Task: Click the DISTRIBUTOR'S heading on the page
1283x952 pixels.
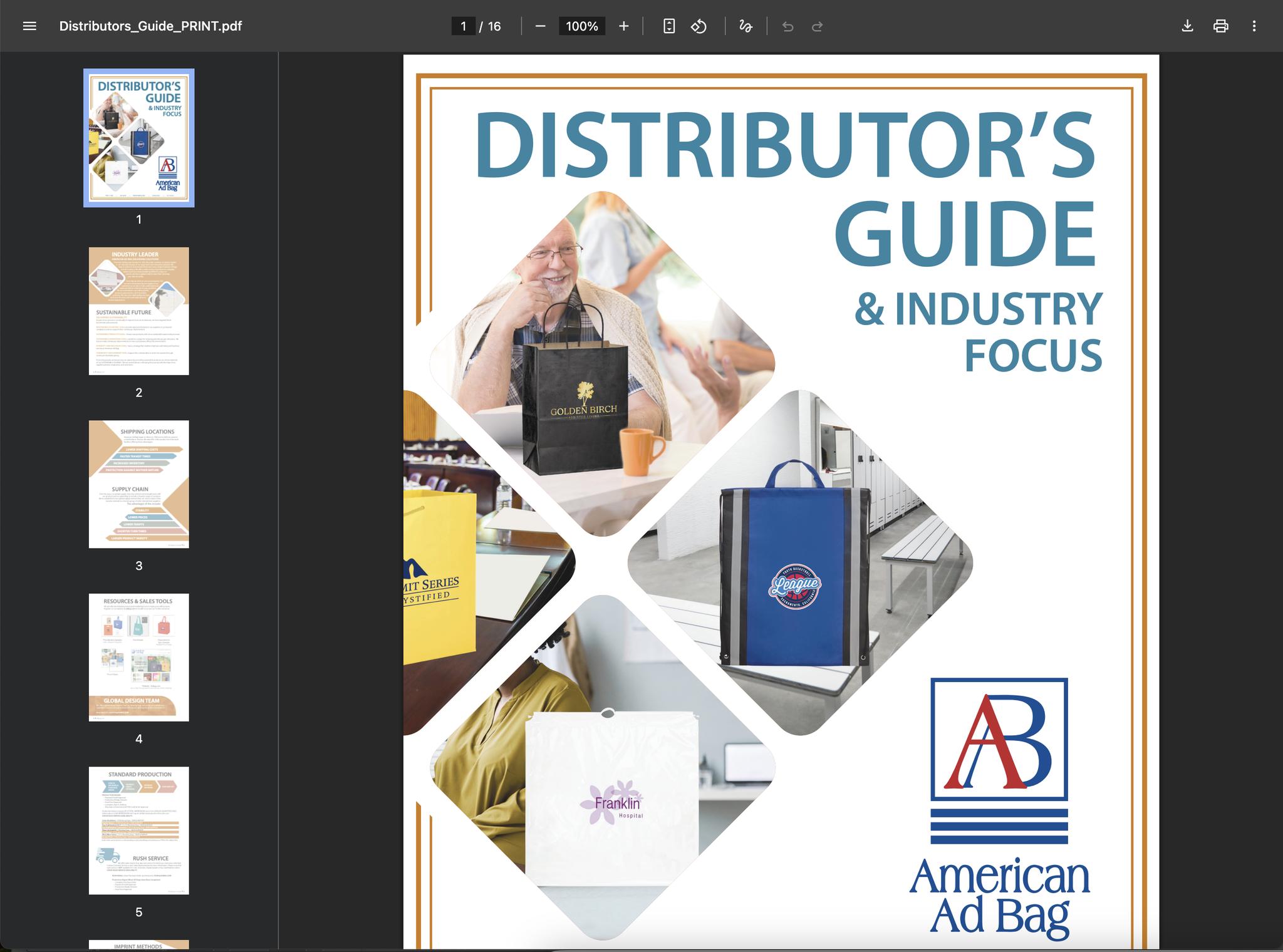Action: click(786, 145)
